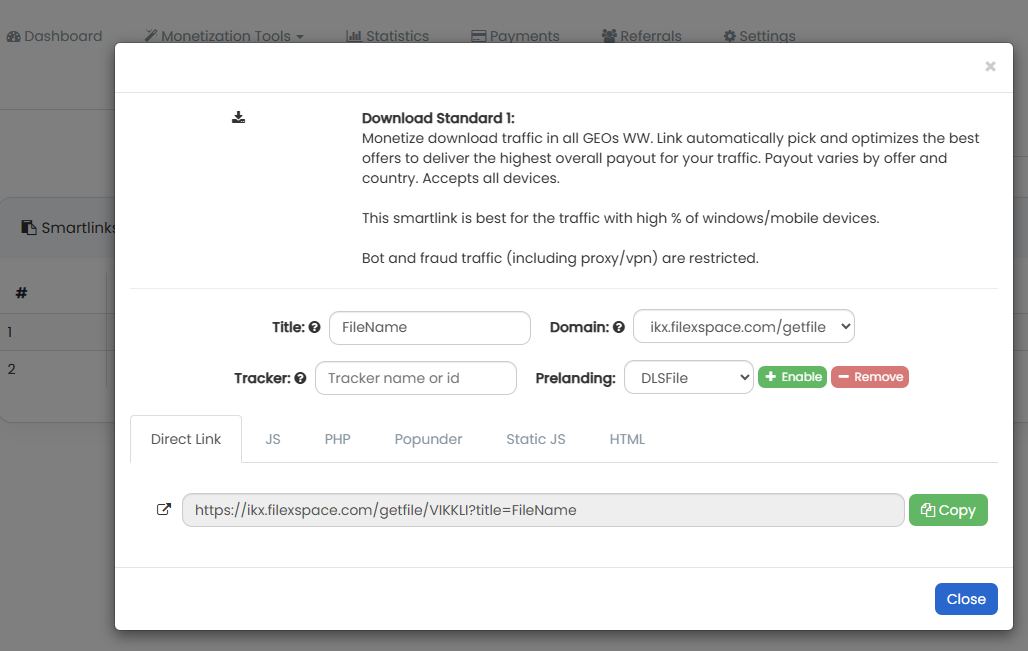Screen dimensions: 1028x651
Task: Switch to the Static JS tab
Action: coord(535,439)
